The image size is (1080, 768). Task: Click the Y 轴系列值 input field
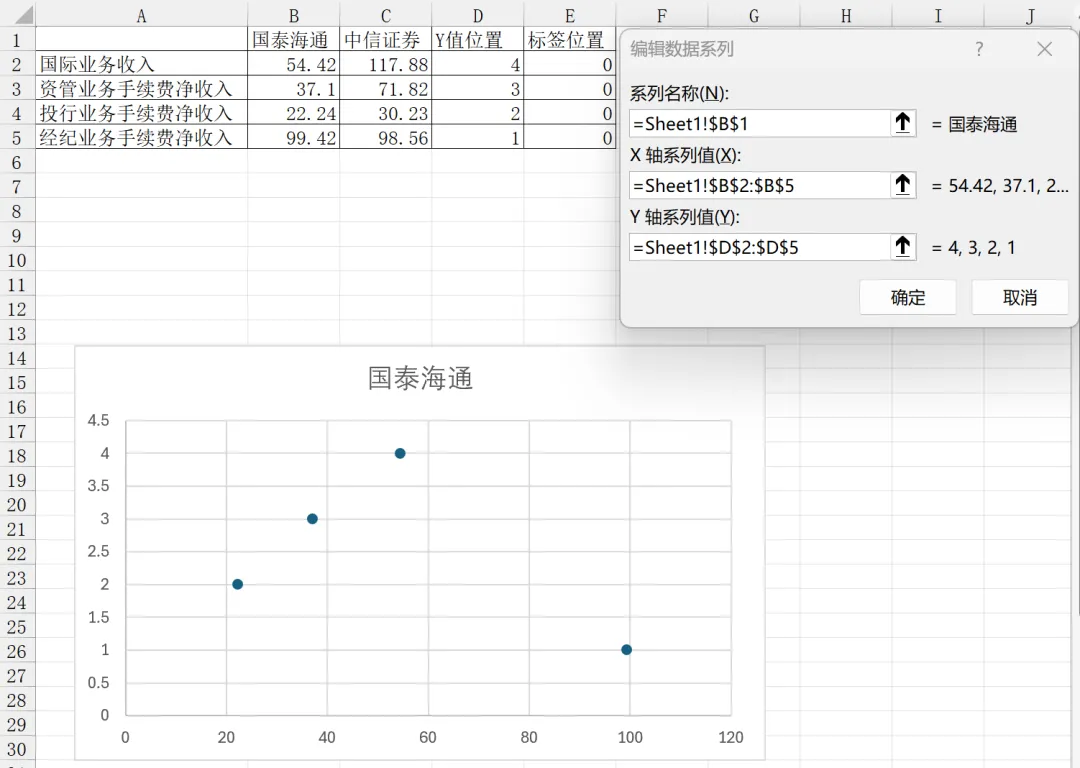point(760,247)
